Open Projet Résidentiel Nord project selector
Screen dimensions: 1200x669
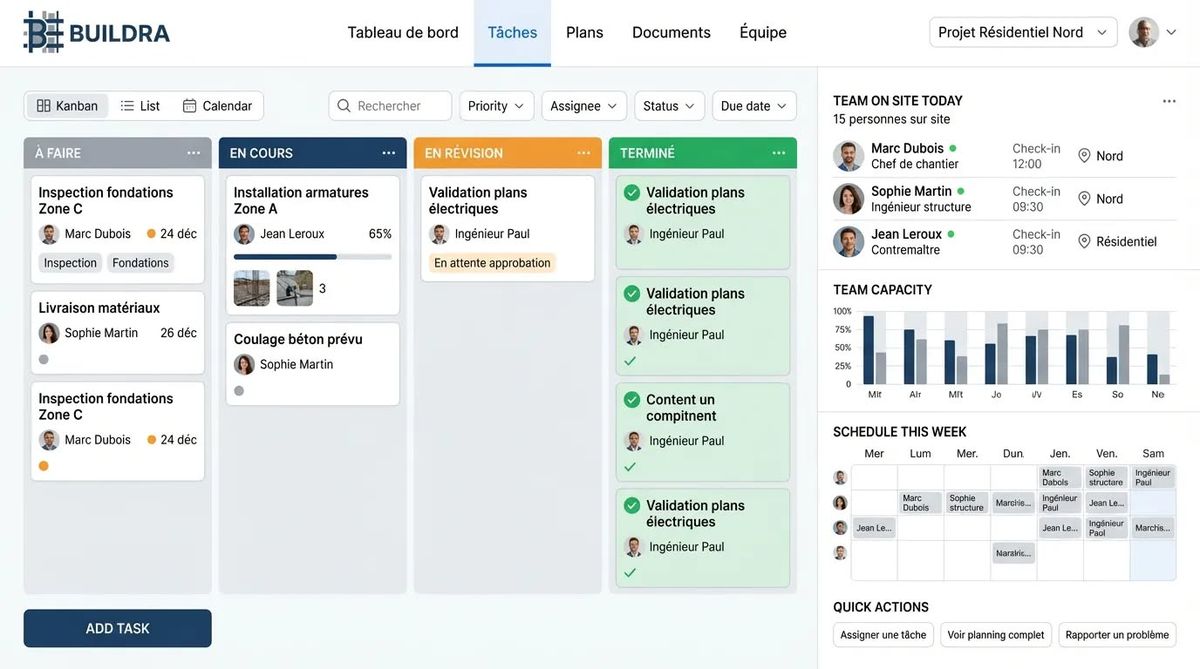click(1023, 32)
